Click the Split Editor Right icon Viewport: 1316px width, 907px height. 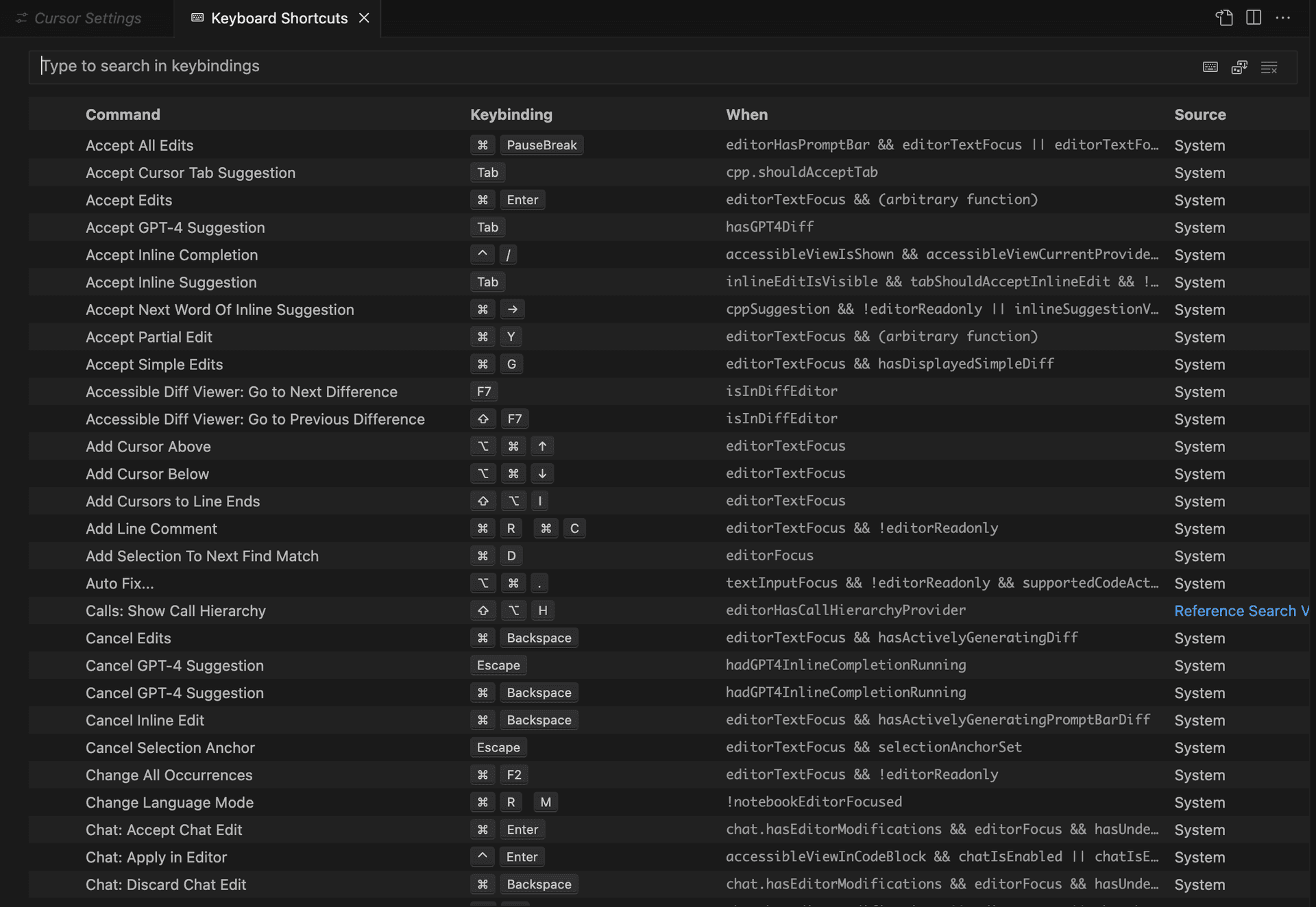click(x=1254, y=18)
